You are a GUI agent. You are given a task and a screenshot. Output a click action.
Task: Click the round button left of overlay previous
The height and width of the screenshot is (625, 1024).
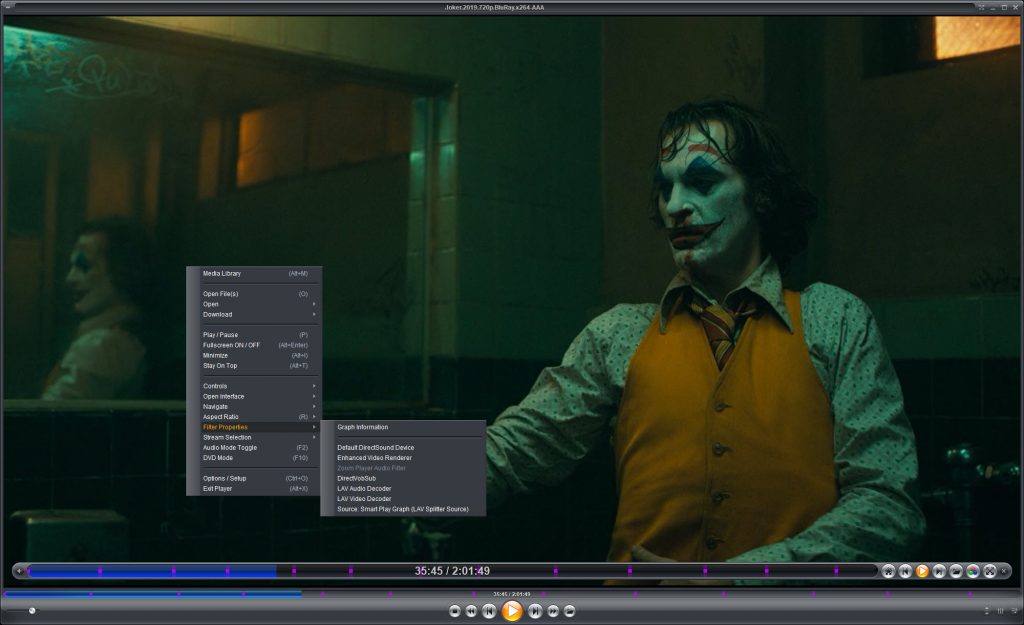pyautogui.click(x=888, y=571)
